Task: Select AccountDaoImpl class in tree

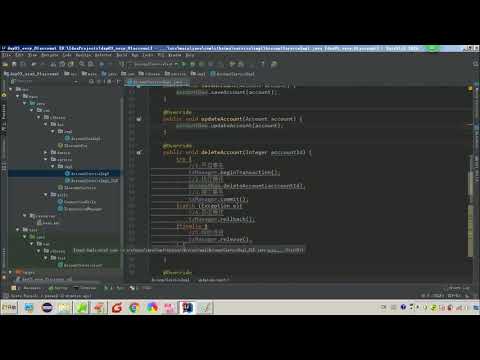Action: coord(83,138)
